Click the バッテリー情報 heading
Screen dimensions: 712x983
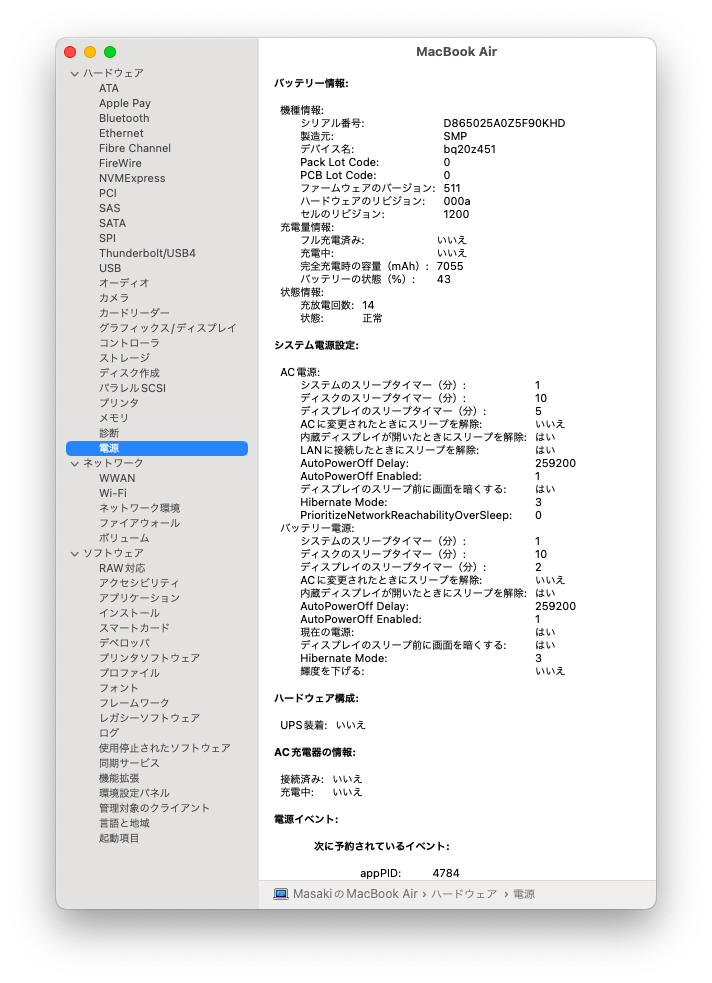coord(312,83)
